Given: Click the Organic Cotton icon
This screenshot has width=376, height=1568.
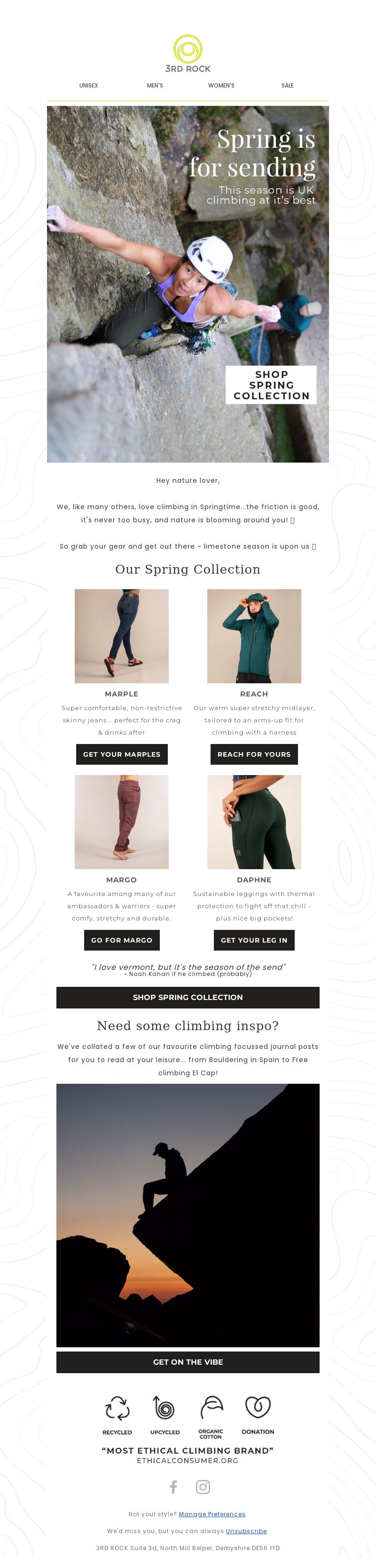Looking at the screenshot, I should tap(211, 1408).
